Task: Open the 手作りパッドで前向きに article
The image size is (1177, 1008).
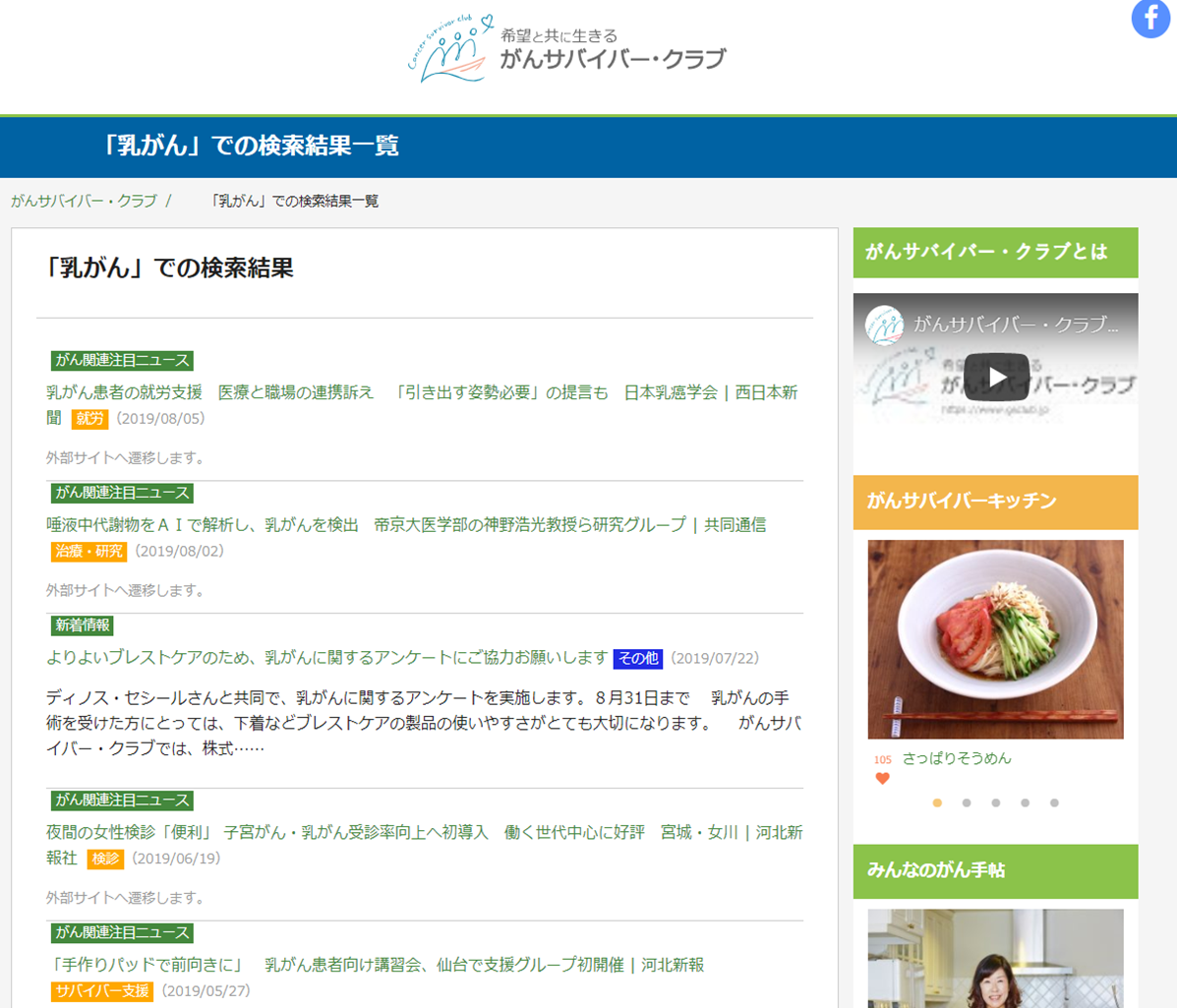Action: point(375,965)
